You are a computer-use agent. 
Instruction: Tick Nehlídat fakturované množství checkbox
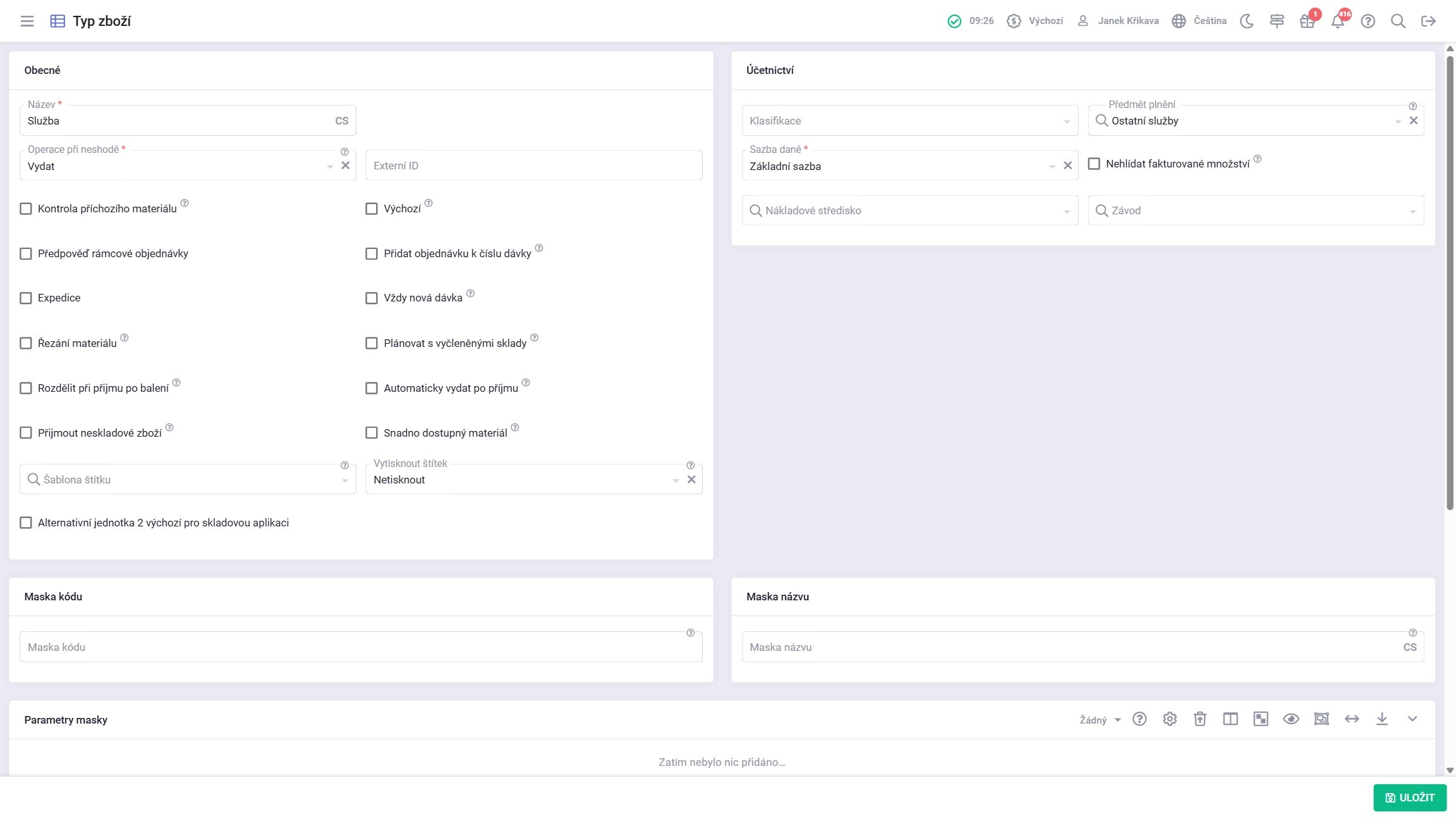(1094, 164)
